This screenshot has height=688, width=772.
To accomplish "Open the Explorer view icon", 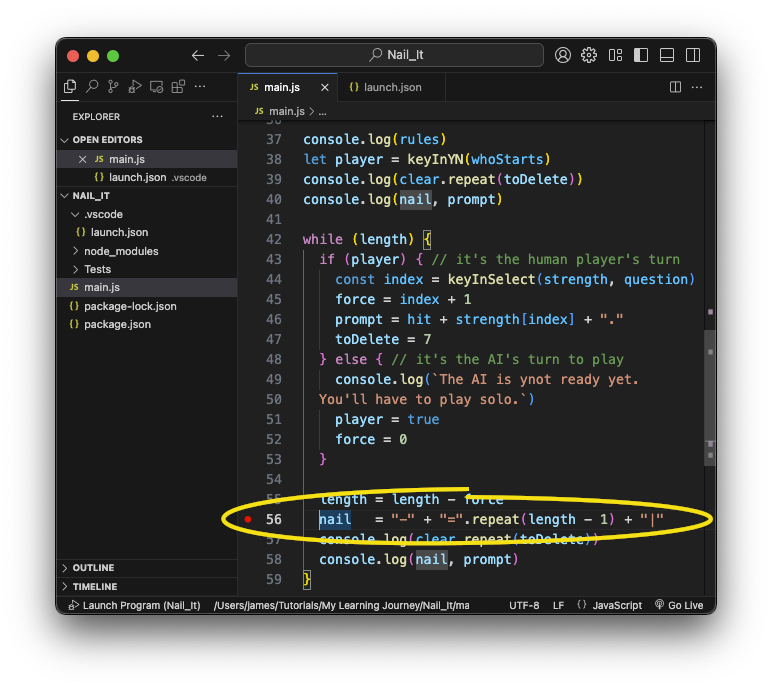I will pyautogui.click(x=70, y=87).
